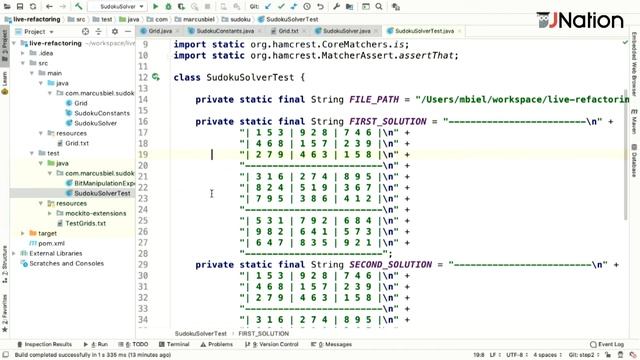Screen dimensions: 640x360
Task: Collapse the main folder
Action: 32,73
